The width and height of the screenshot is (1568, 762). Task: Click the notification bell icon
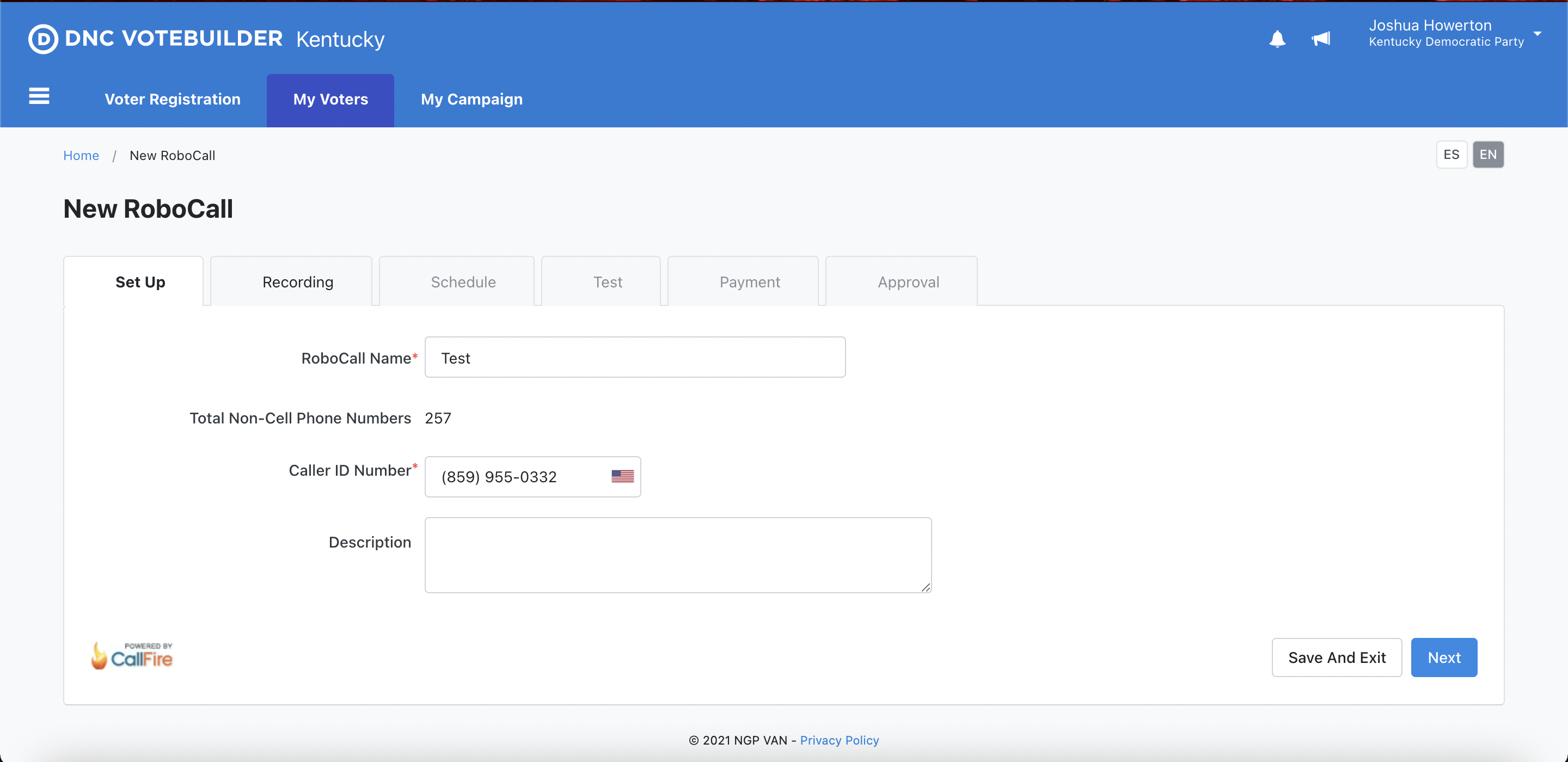pos(1277,39)
